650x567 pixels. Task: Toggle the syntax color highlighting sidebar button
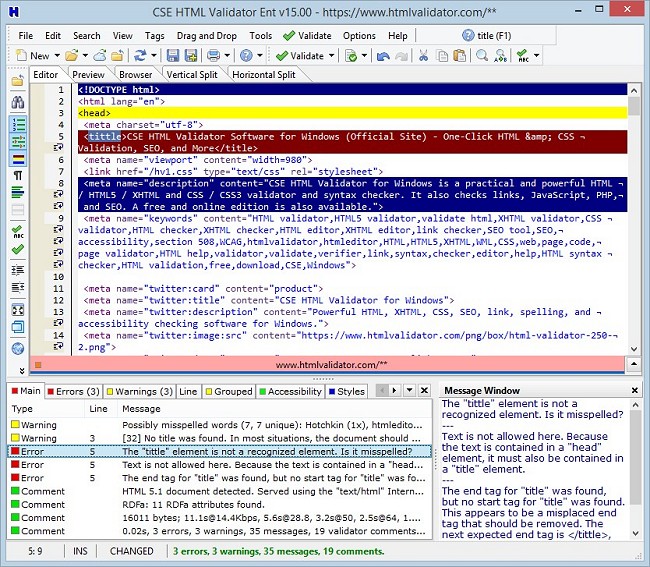tap(17, 159)
